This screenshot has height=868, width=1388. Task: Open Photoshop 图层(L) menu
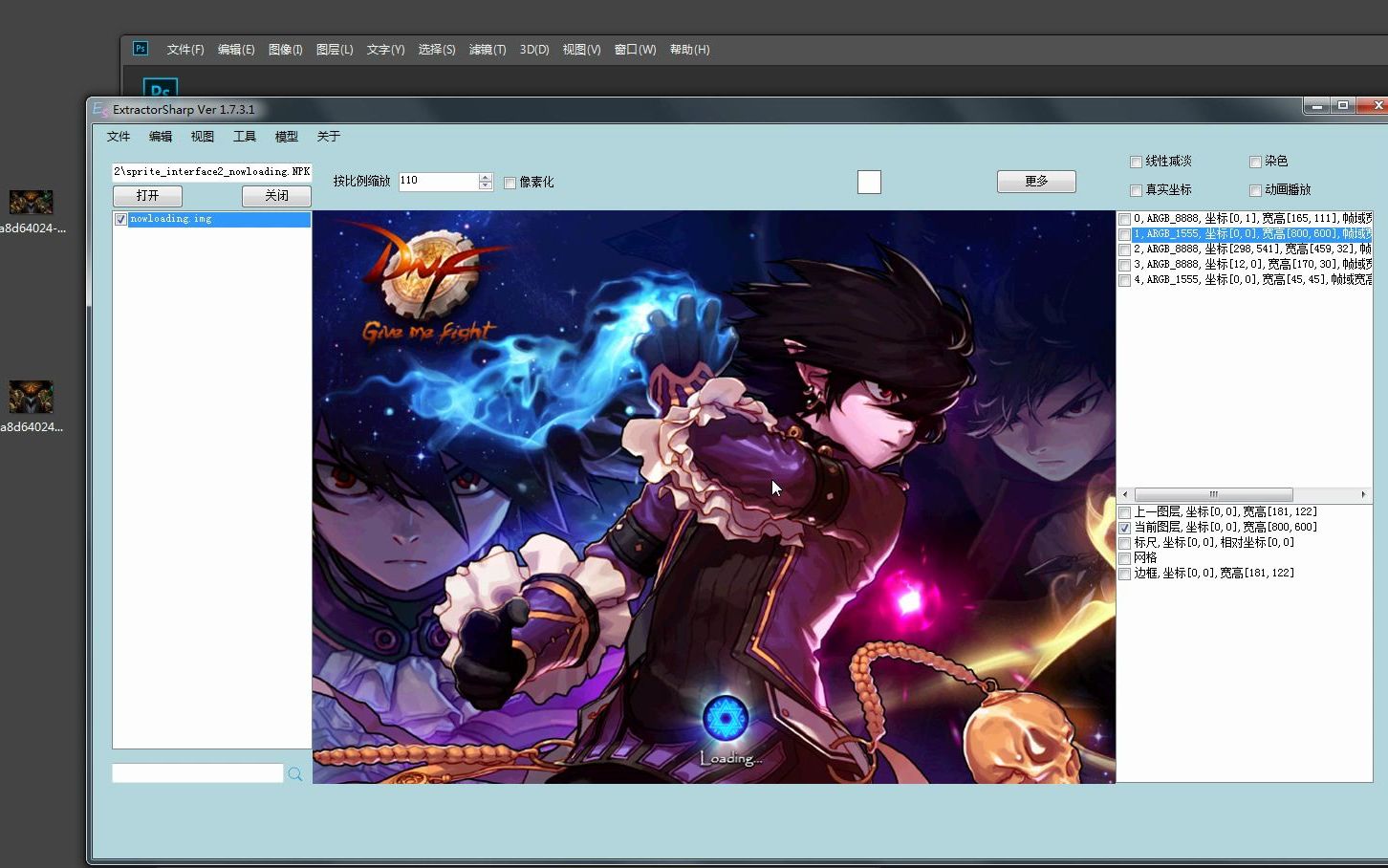[x=335, y=50]
